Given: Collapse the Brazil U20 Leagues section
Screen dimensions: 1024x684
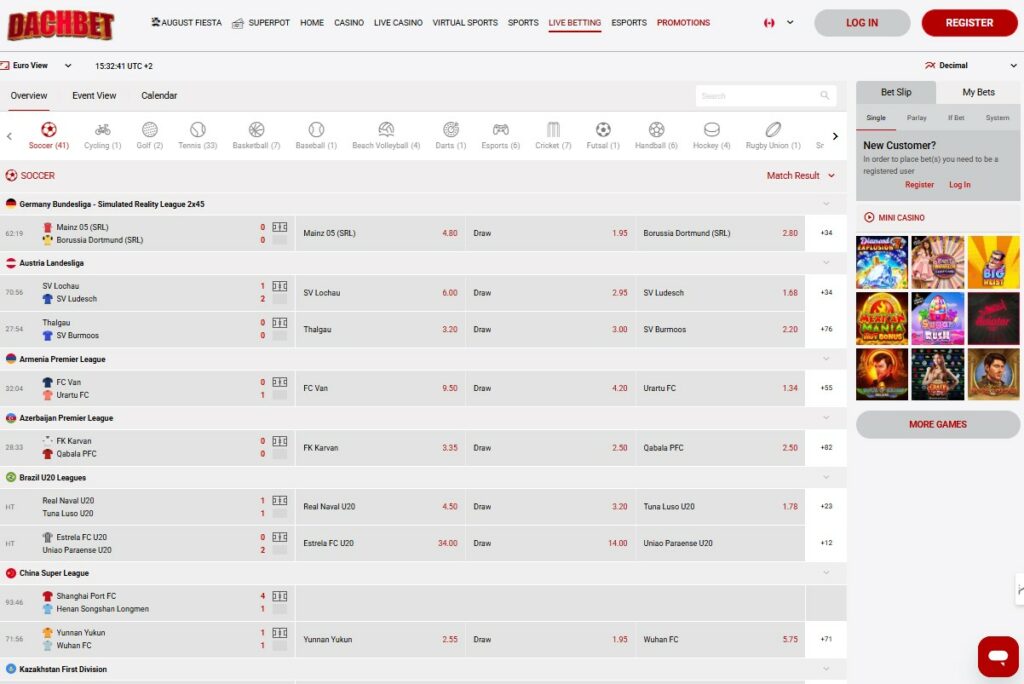Looking at the screenshot, I should pyautogui.click(x=826, y=477).
